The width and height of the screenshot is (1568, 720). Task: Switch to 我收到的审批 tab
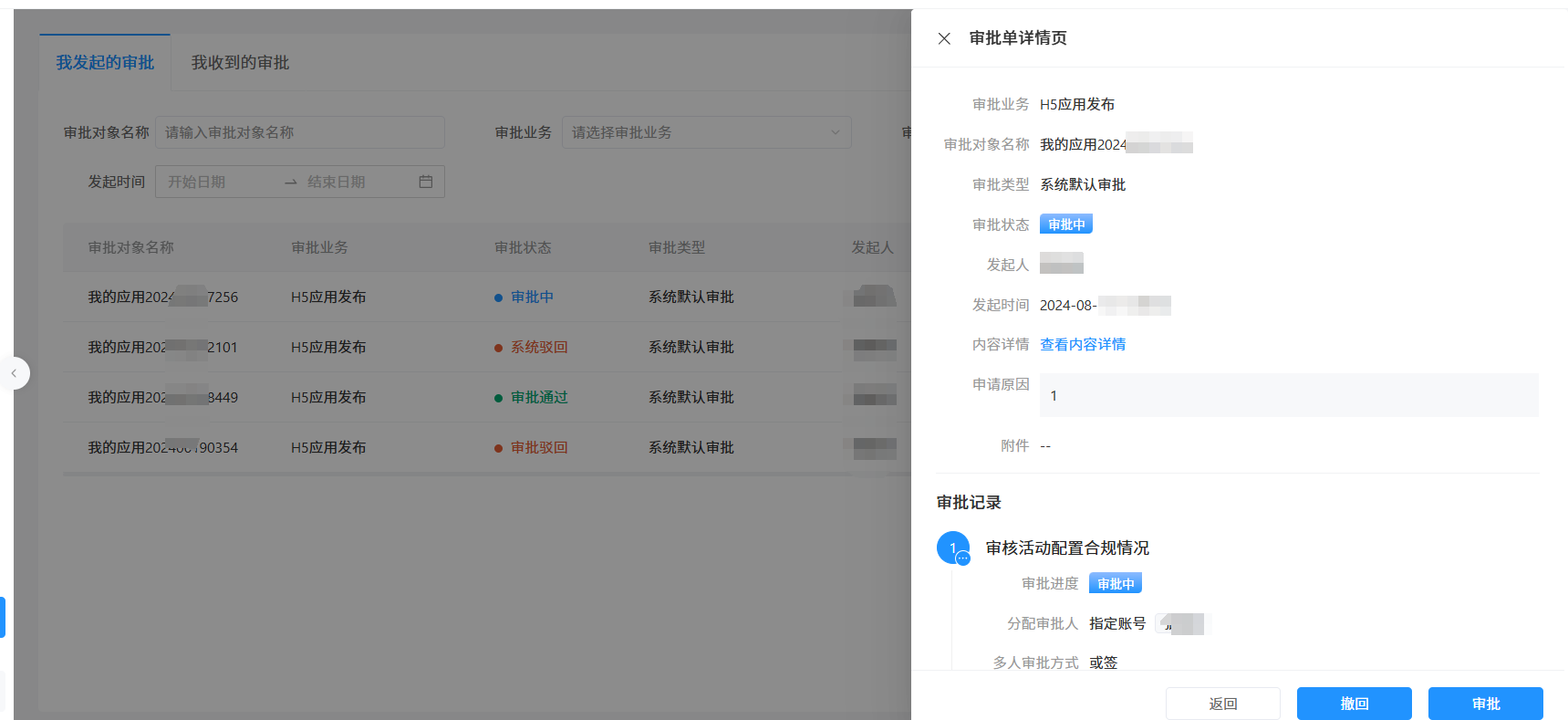tap(240, 62)
